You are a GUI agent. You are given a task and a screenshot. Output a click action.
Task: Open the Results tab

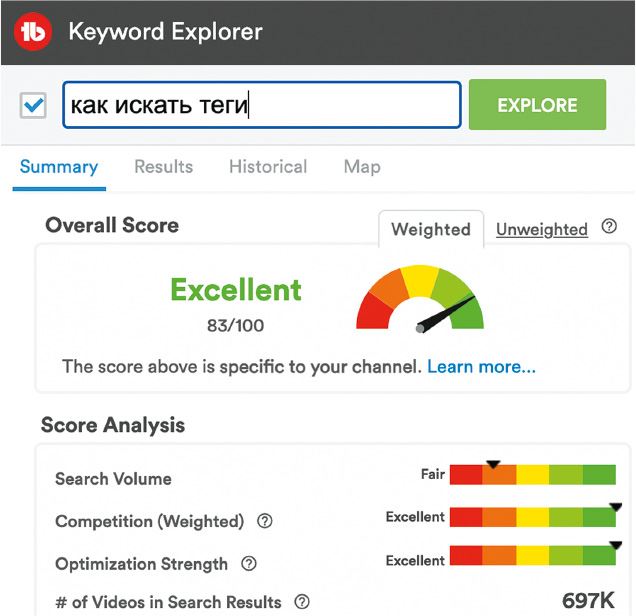[x=163, y=167]
